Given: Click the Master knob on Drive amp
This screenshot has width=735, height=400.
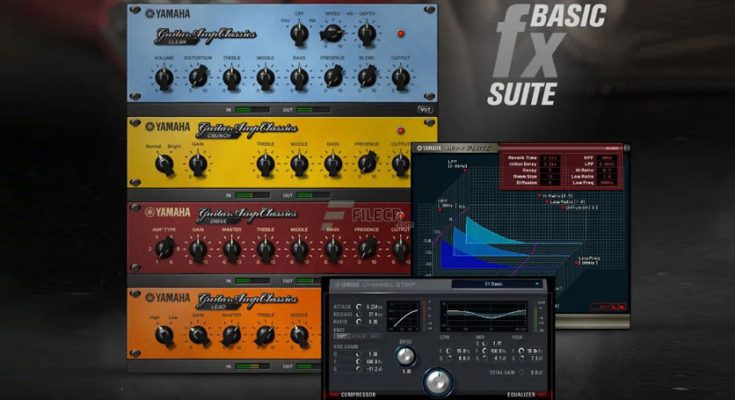Looking at the screenshot, I should [232, 249].
